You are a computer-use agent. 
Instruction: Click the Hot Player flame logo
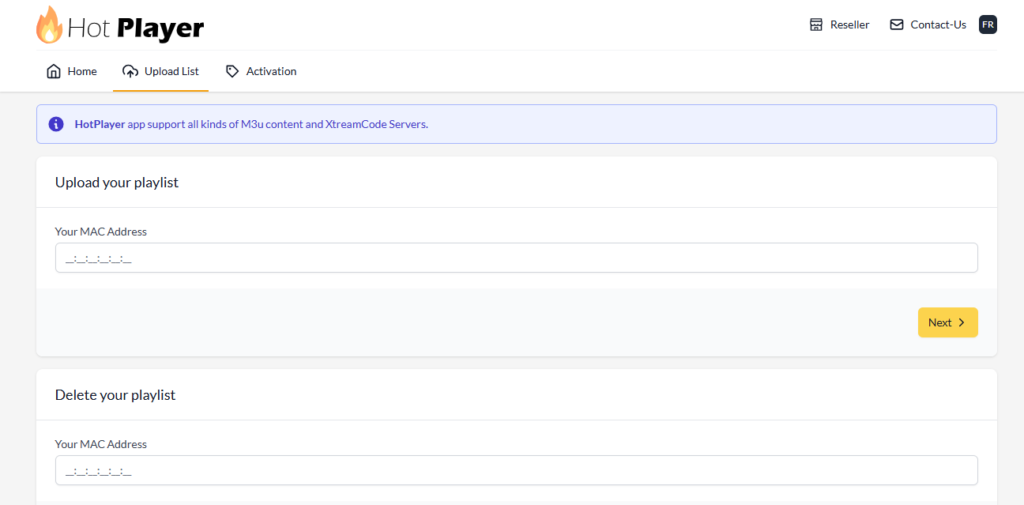click(x=50, y=25)
